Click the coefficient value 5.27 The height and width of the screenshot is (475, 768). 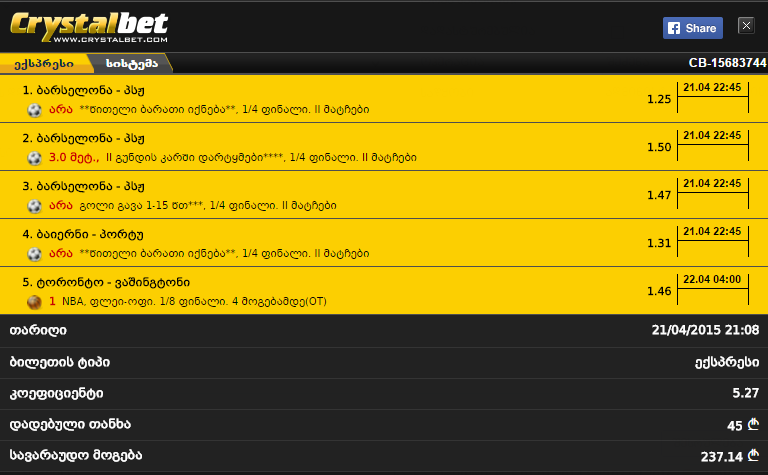click(x=745, y=393)
